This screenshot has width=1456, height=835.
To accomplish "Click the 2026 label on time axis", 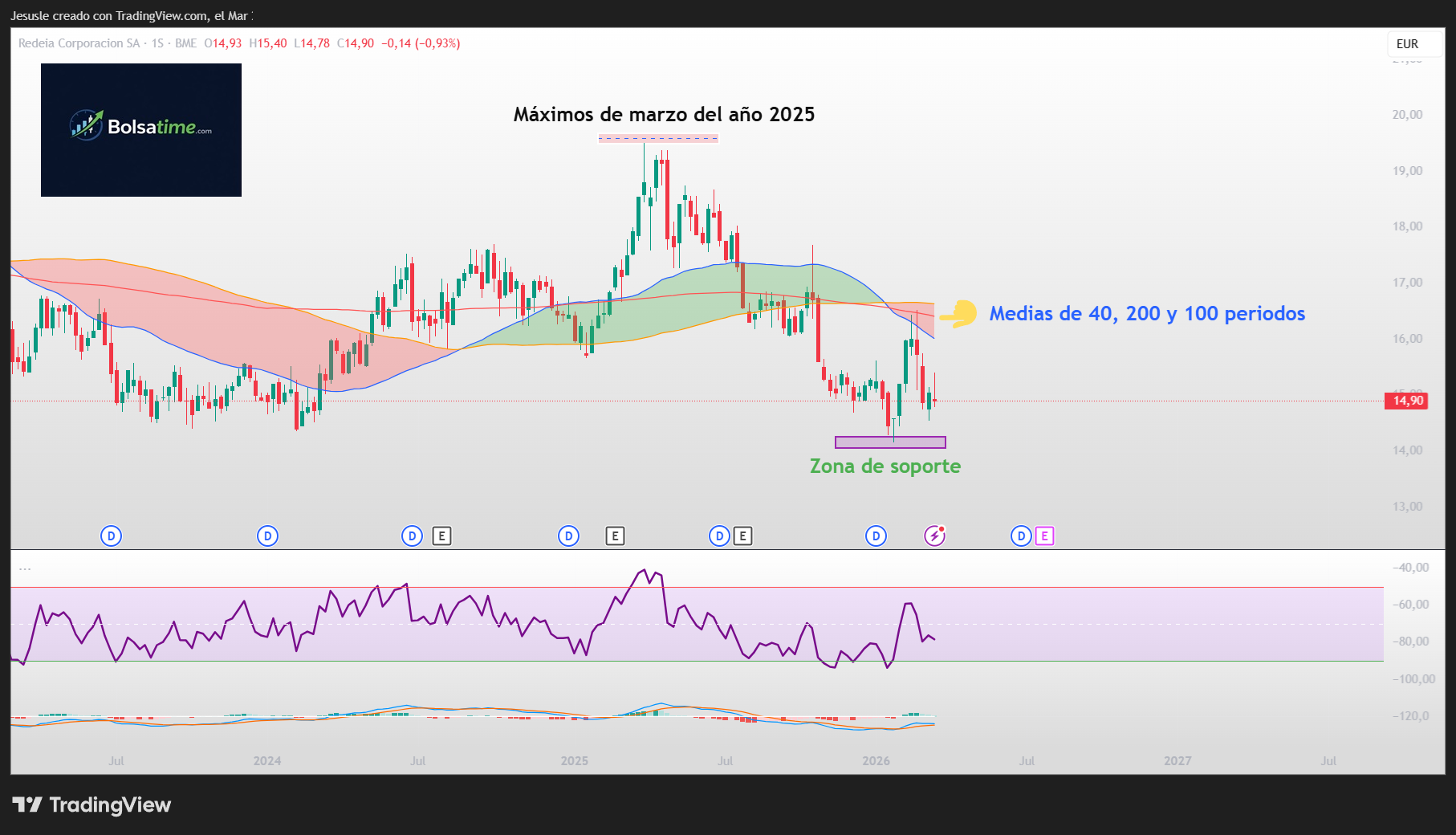I will click(x=876, y=761).
